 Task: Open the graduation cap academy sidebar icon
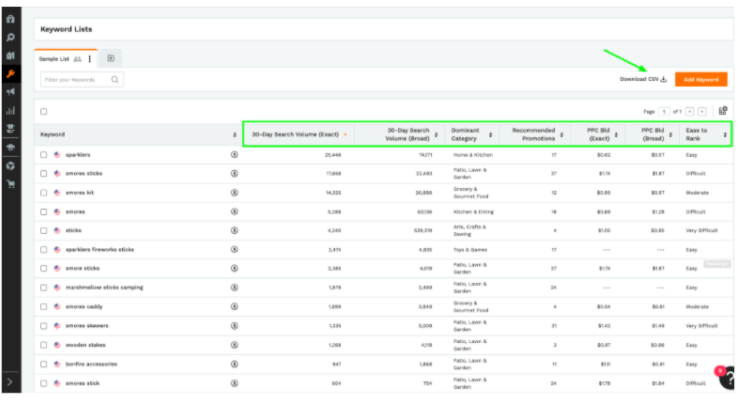pyautogui.click(x=10, y=148)
